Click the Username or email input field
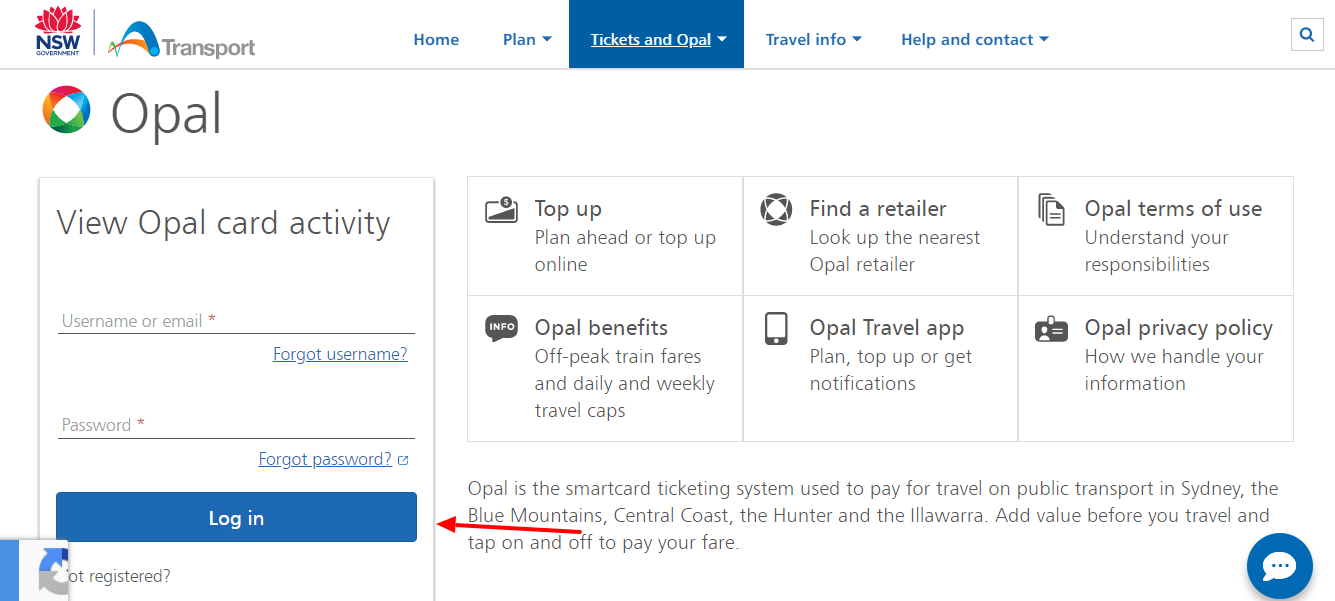 (x=236, y=320)
